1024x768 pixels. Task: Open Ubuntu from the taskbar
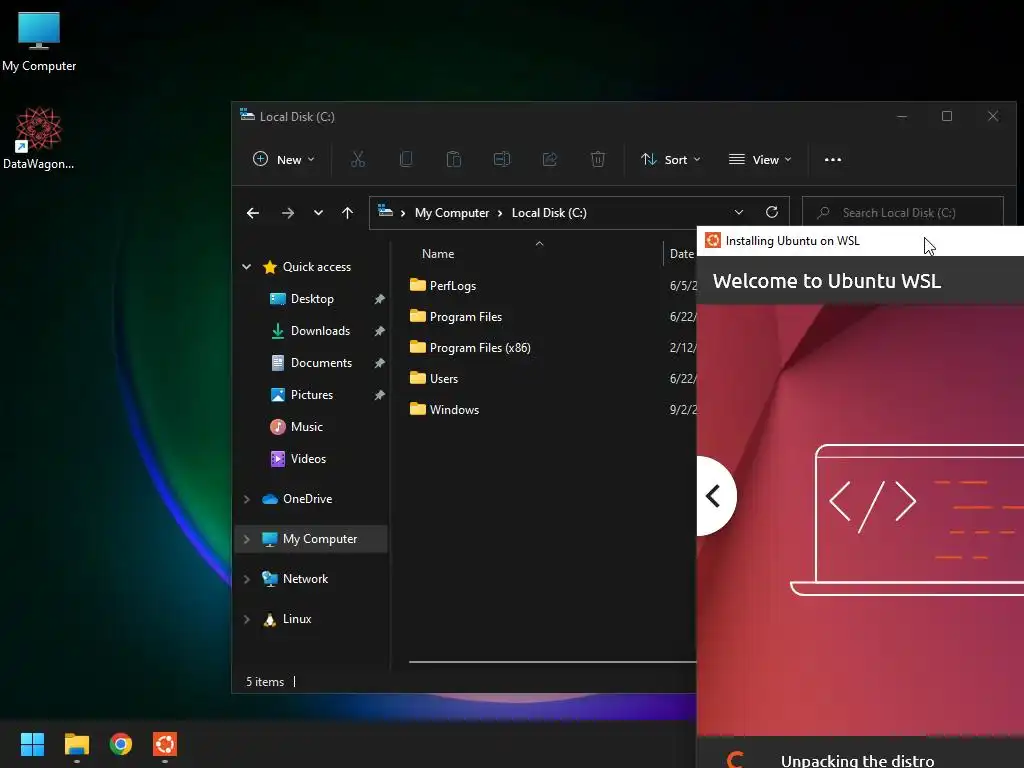pyautogui.click(x=165, y=744)
